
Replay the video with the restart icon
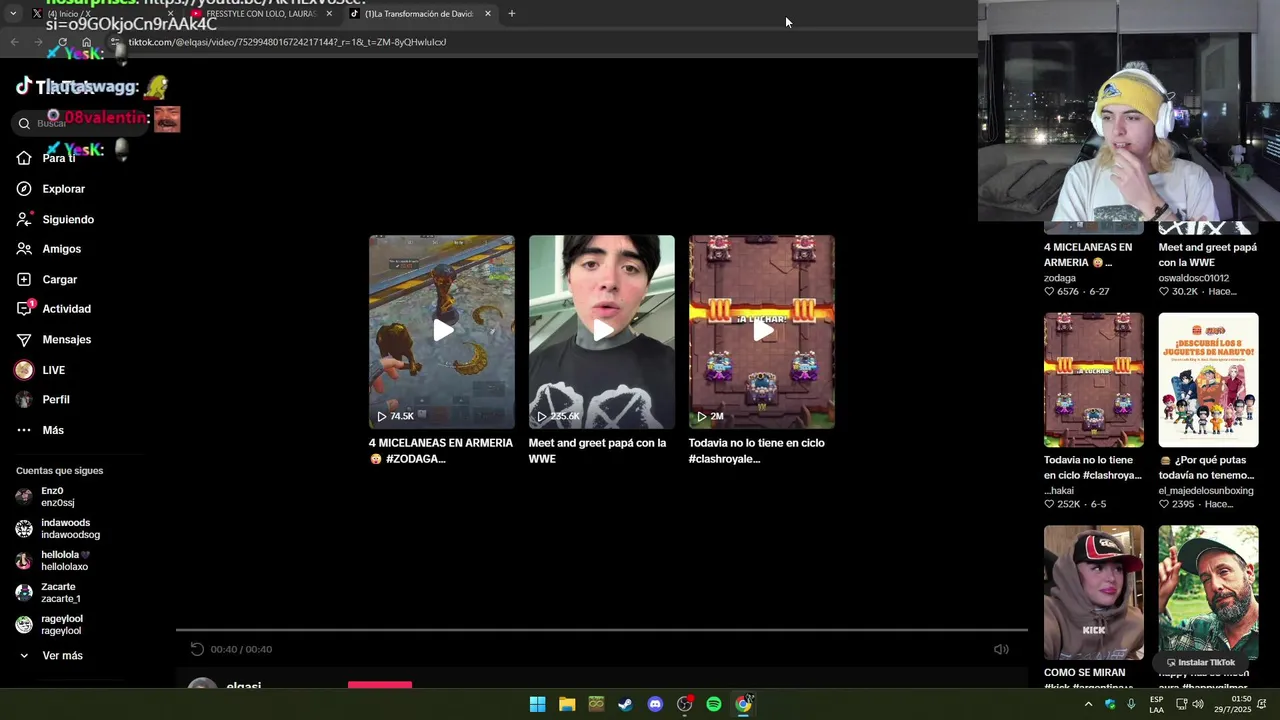coord(197,649)
